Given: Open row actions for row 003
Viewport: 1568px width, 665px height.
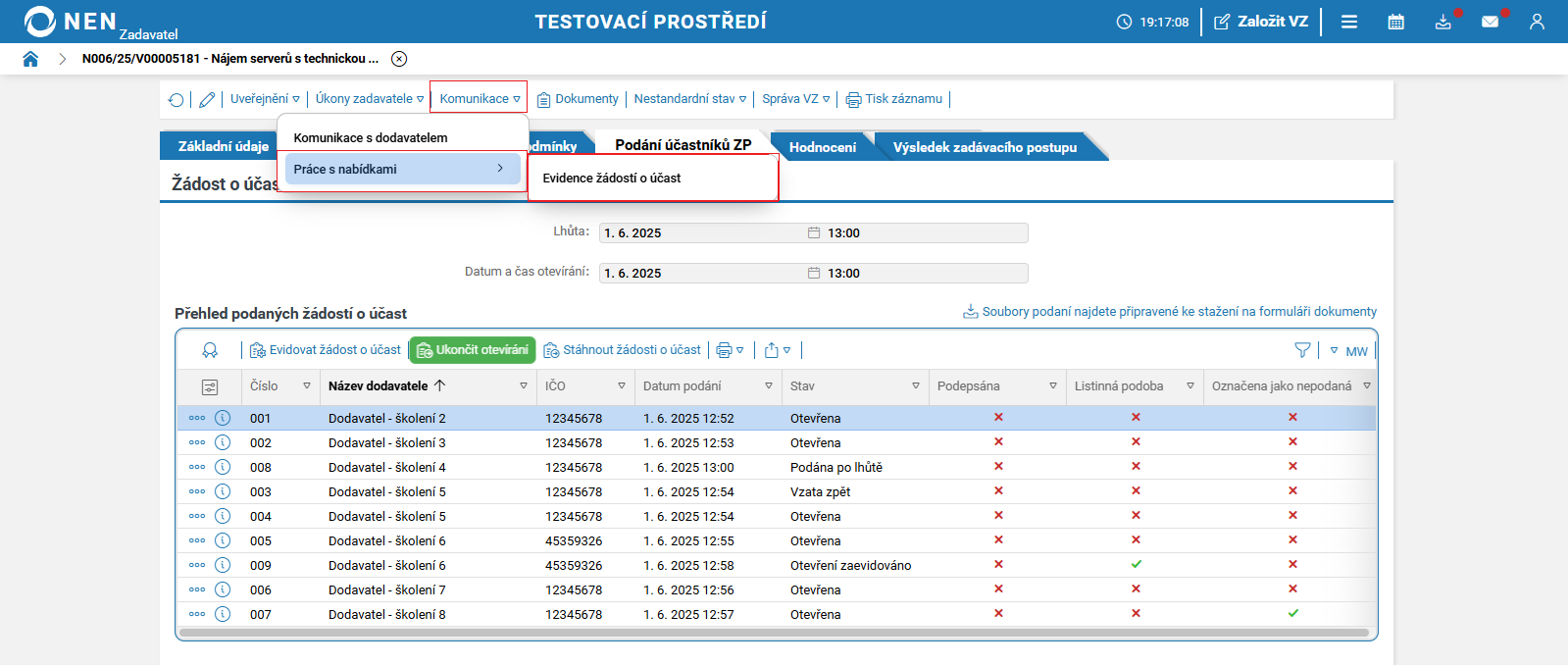Looking at the screenshot, I should pyautogui.click(x=197, y=491).
